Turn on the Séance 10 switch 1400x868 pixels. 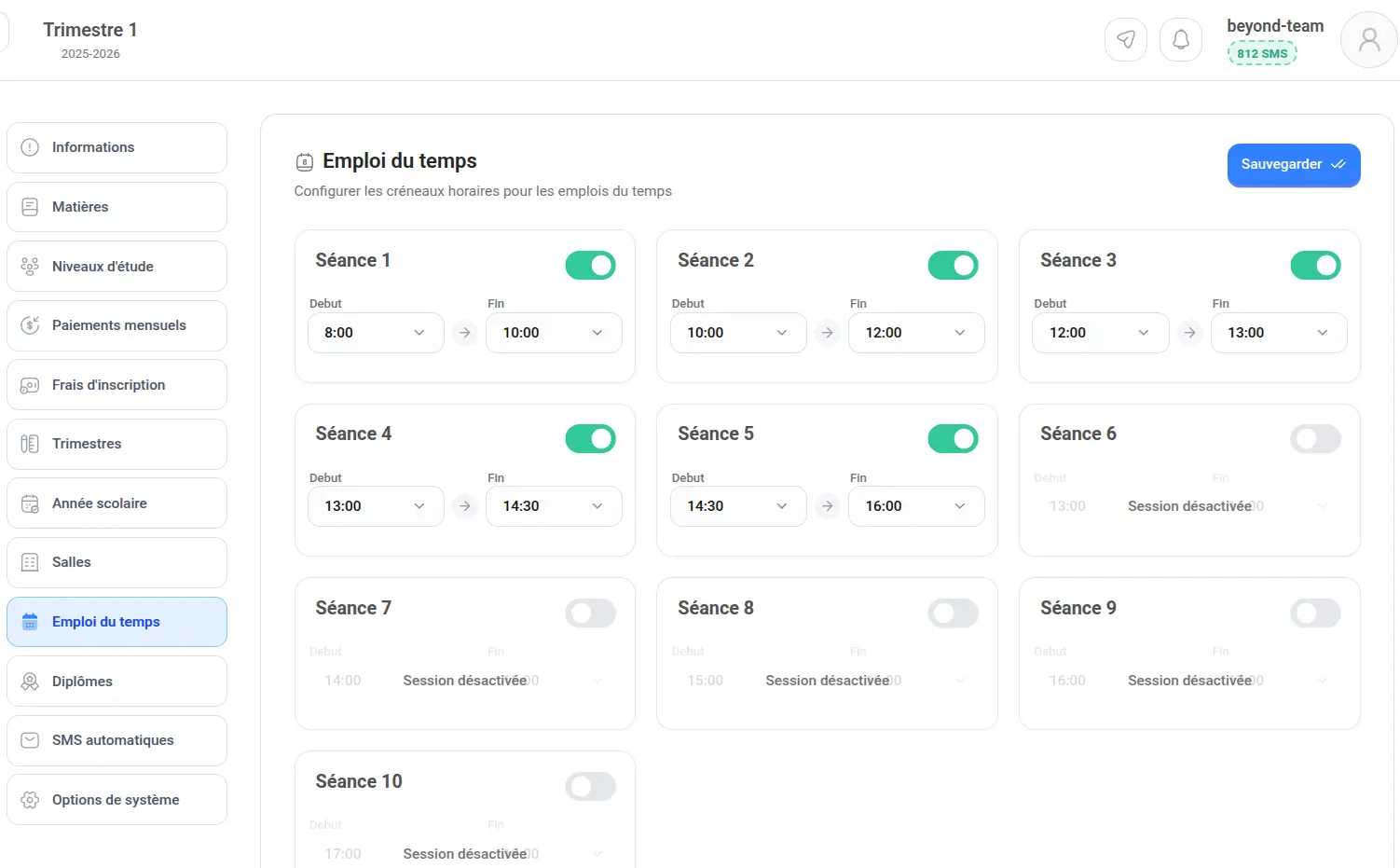point(591,787)
